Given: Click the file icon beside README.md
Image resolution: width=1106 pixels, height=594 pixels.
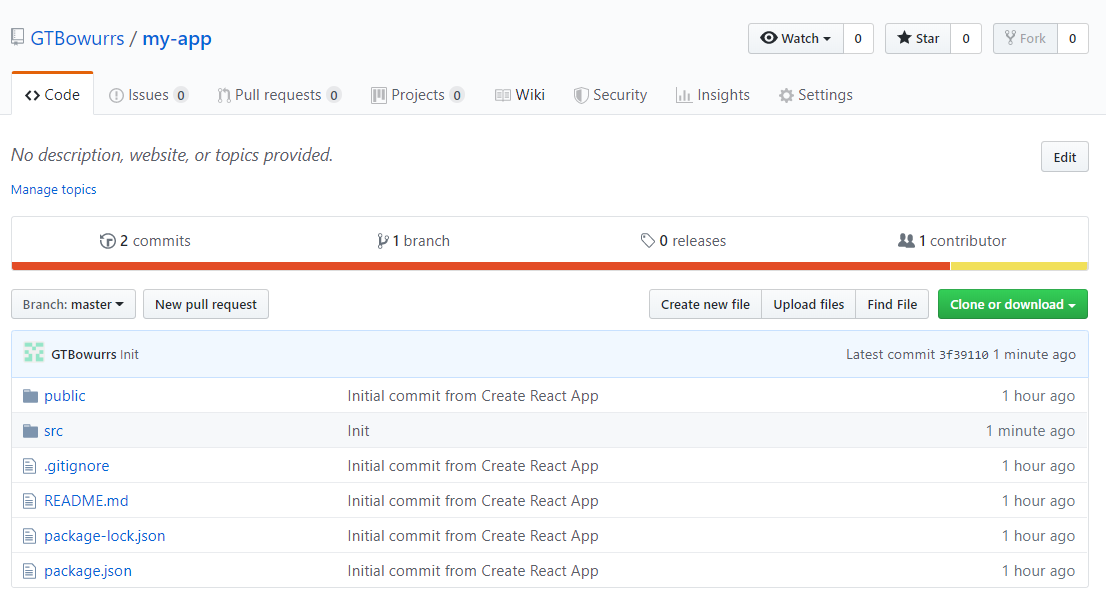Looking at the screenshot, I should (x=29, y=502).
